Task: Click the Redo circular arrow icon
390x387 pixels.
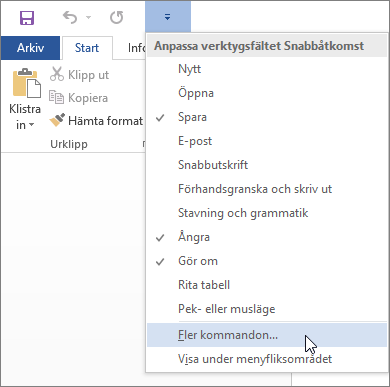Action: pos(117,17)
